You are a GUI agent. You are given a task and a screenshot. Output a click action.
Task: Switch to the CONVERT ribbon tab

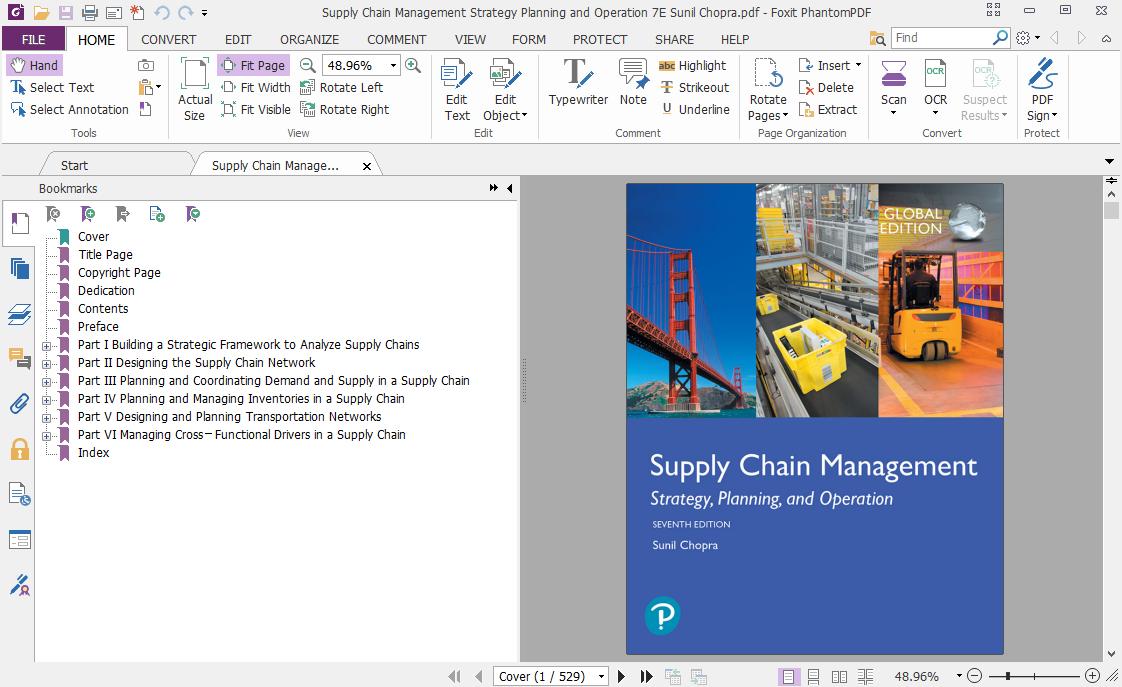tap(168, 39)
